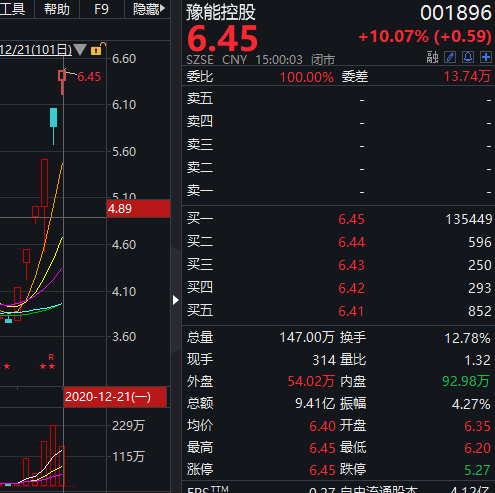This screenshot has height=493, width=495.
Task: Click the 买五 price 6.41
Action: pyautogui.click(x=351, y=311)
